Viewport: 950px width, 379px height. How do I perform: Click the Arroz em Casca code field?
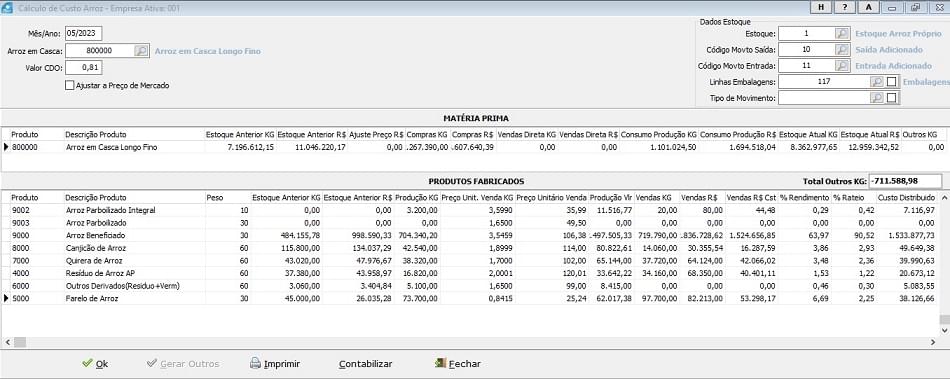(x=99, y=51)
